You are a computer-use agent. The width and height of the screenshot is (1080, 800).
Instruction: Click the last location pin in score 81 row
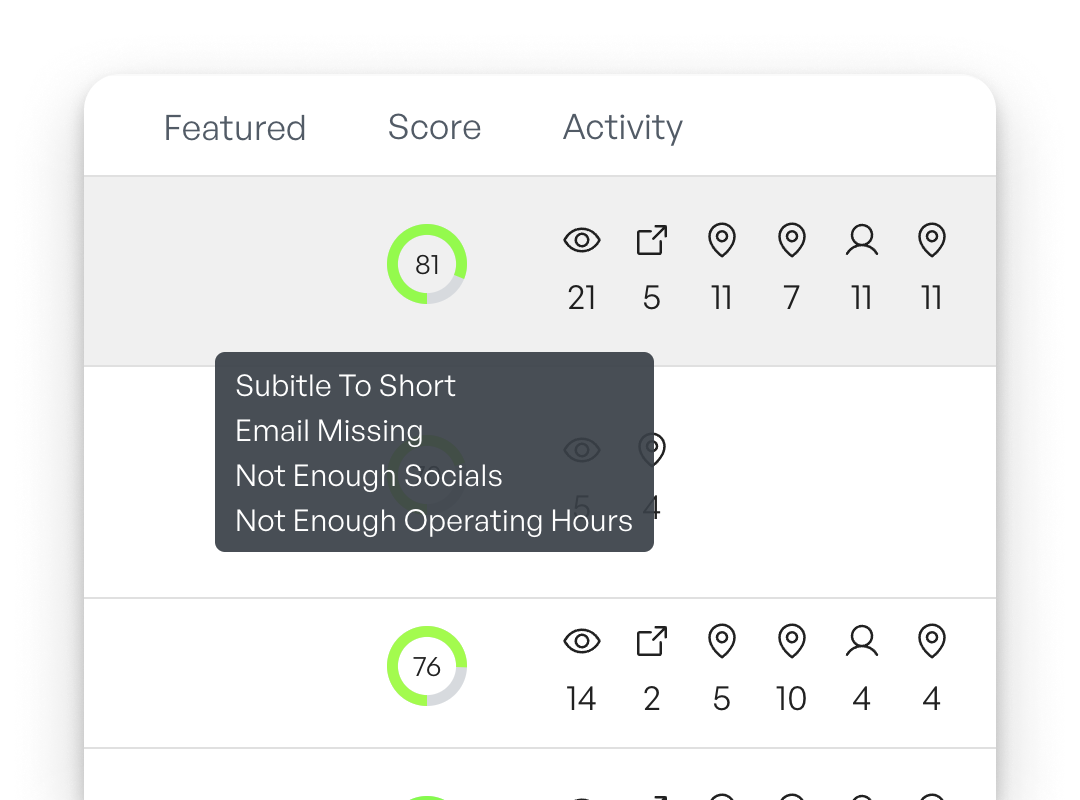pos(932,241)
